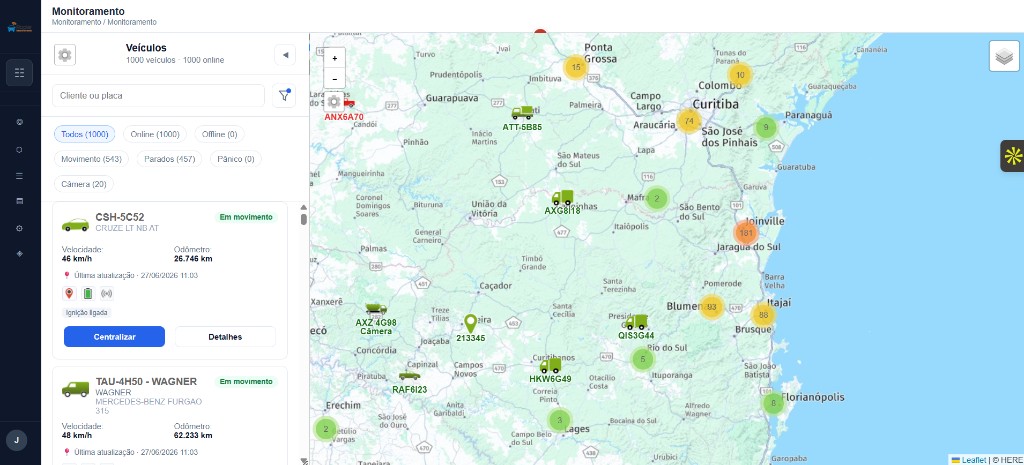
Task: Click the TAU-4H50 - WAGNER vehicle title
Action: click(x=146, y=381)
